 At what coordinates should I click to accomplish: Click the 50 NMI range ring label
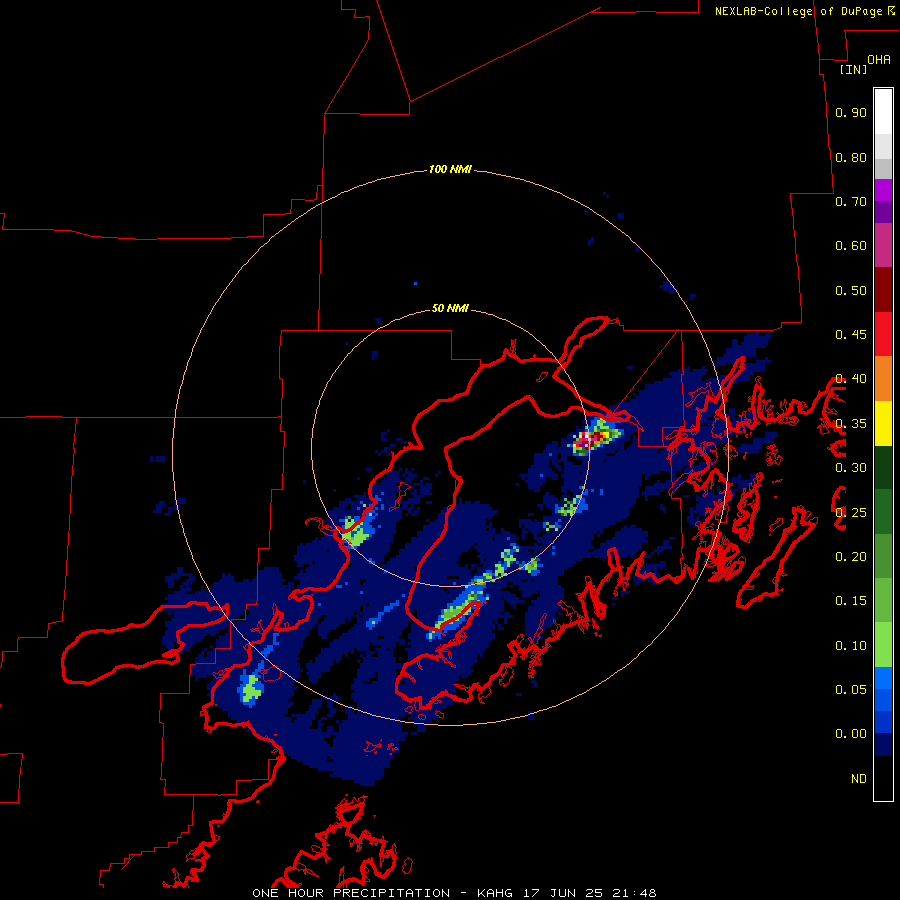(450, 308)
